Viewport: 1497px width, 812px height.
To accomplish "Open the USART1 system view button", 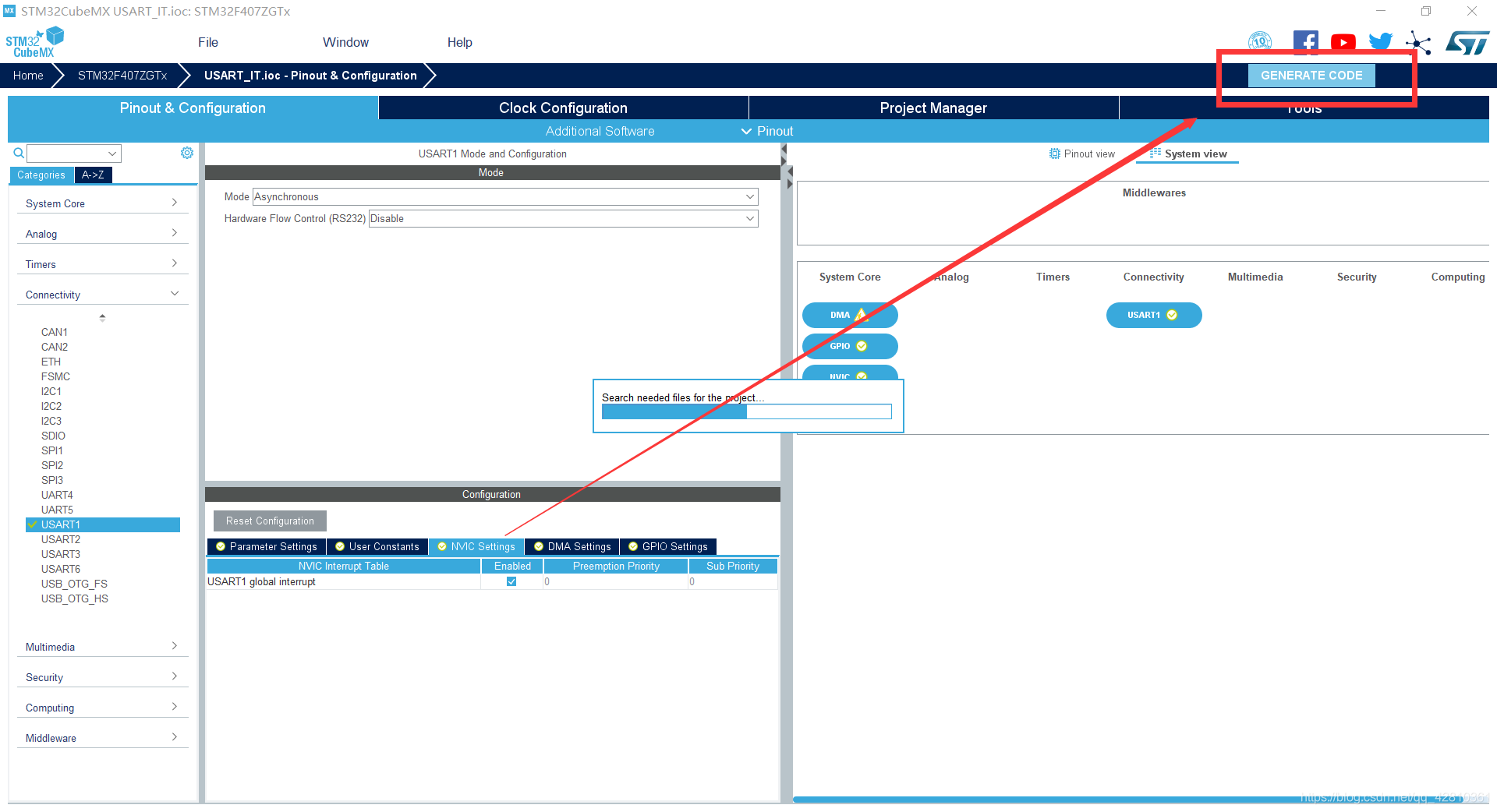I will (1154, 315).
